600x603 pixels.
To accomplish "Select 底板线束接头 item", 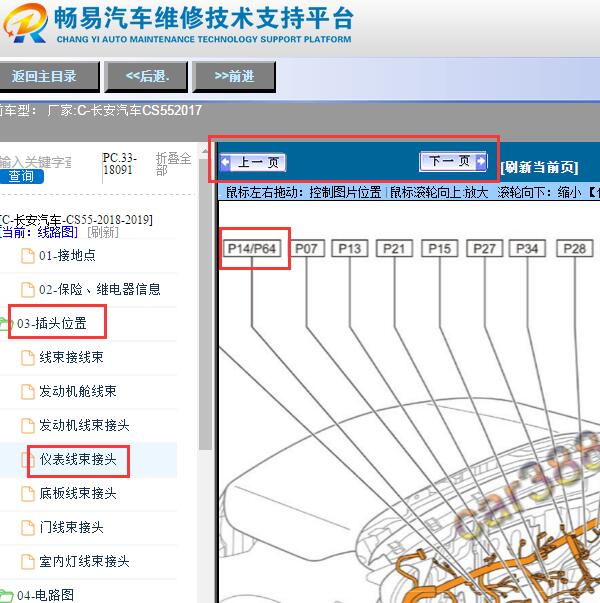I will [78, 493].
